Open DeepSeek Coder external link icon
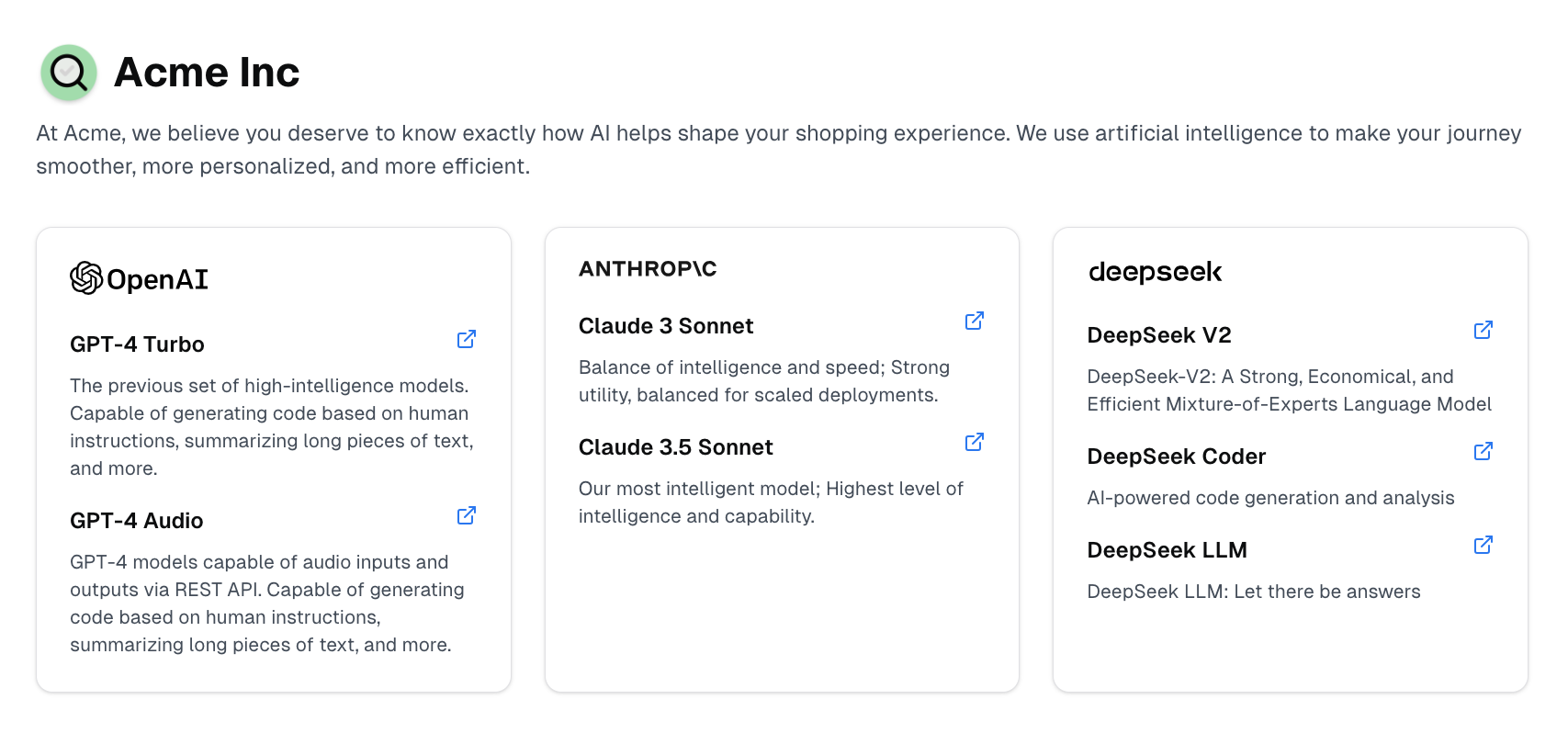Screen dimensions: 1568x733 (x=1483, y=451)
